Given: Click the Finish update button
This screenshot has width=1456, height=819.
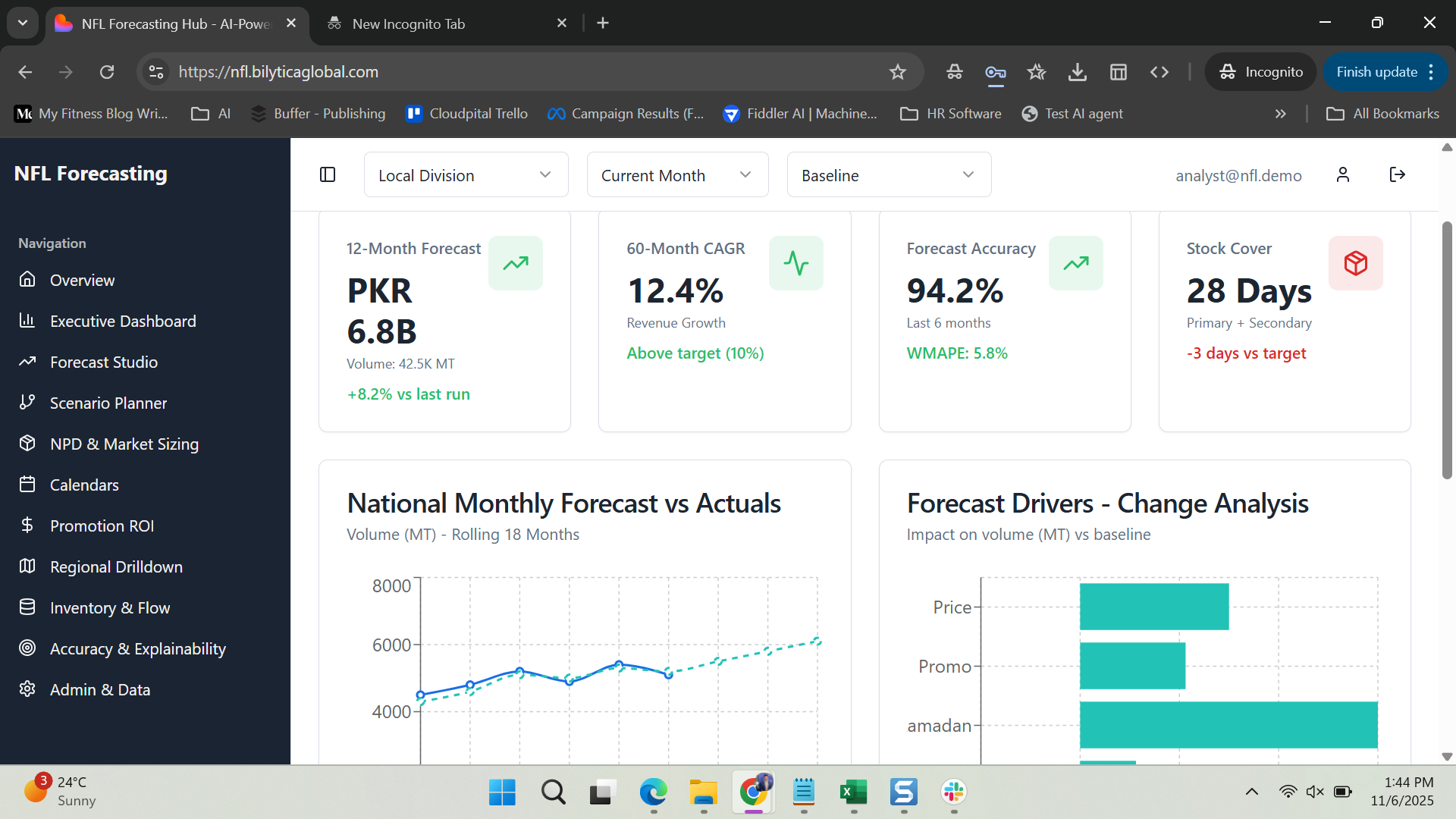Looking at the screenshot, I should coord(1376,72).
